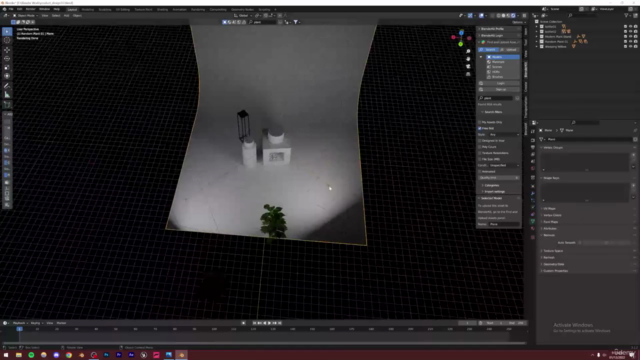Switch to the Sculpting workspace tab

[105, 9]
